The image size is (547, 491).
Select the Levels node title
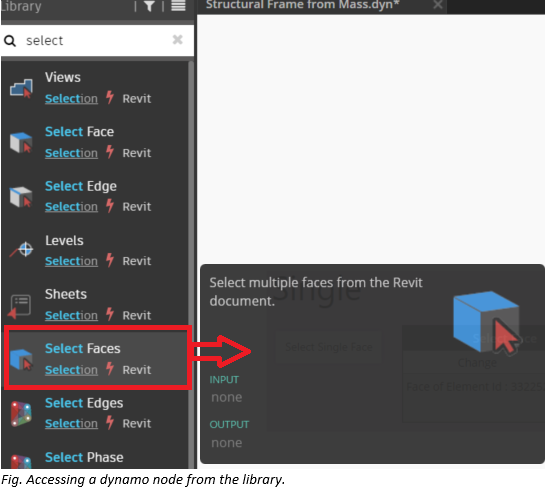coord(64,240)
